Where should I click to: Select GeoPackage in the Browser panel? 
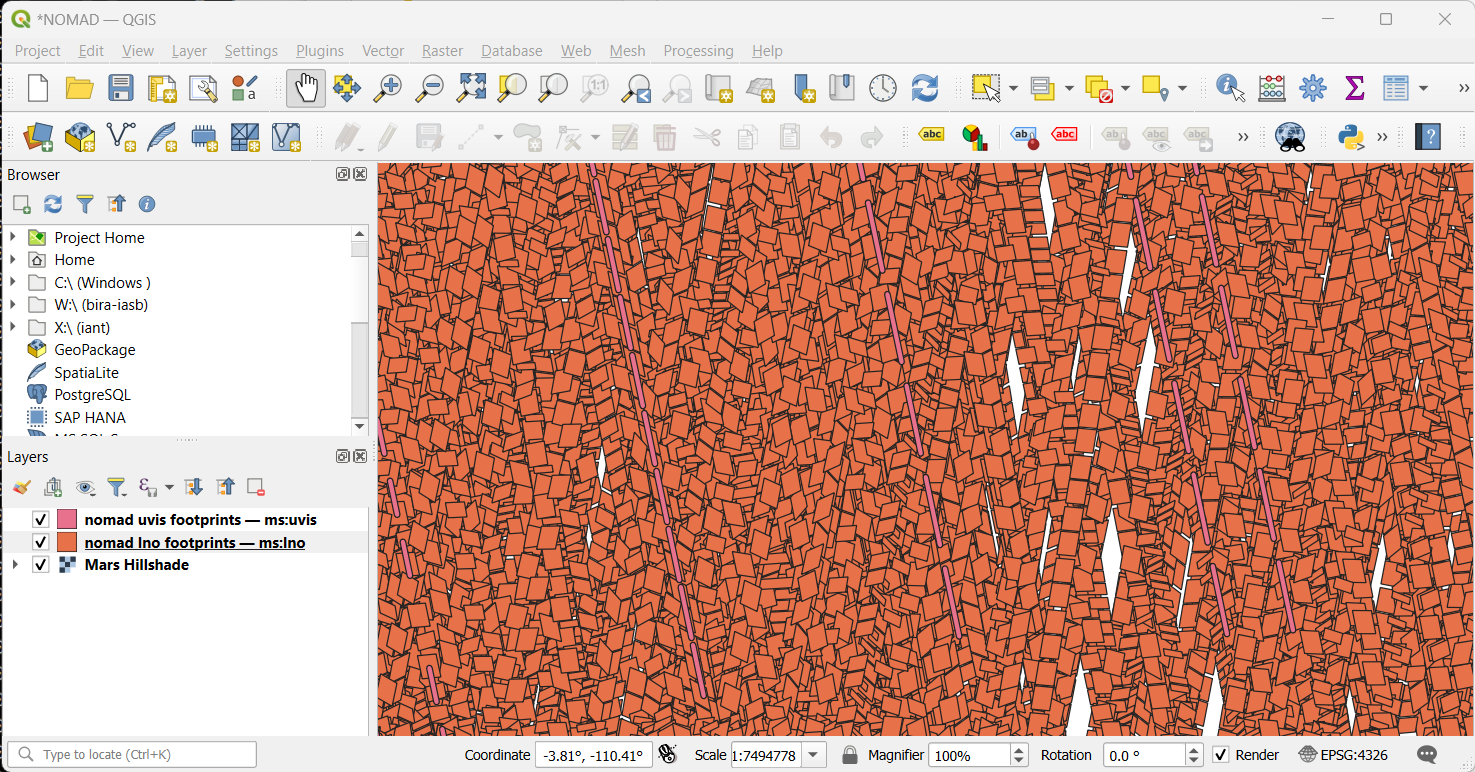point(95,350)
